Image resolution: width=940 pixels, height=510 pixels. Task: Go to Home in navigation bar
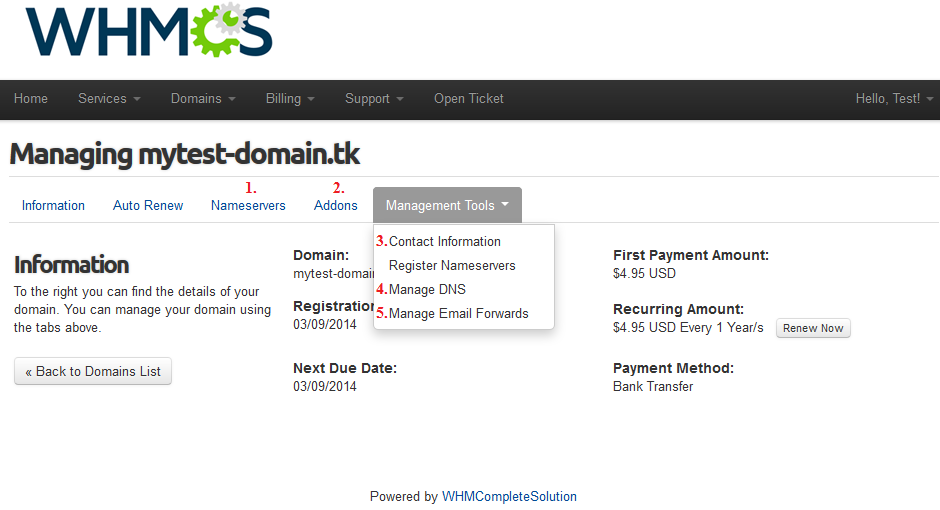pyautogui.click(x=31, y=99)
